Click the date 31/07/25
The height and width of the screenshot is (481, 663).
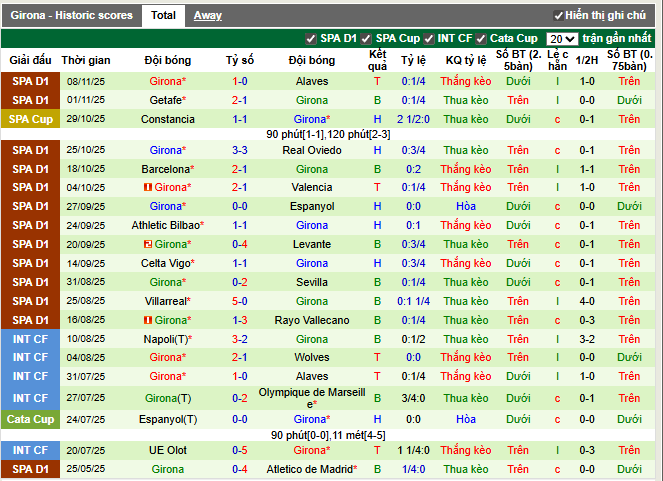[86, 377]
